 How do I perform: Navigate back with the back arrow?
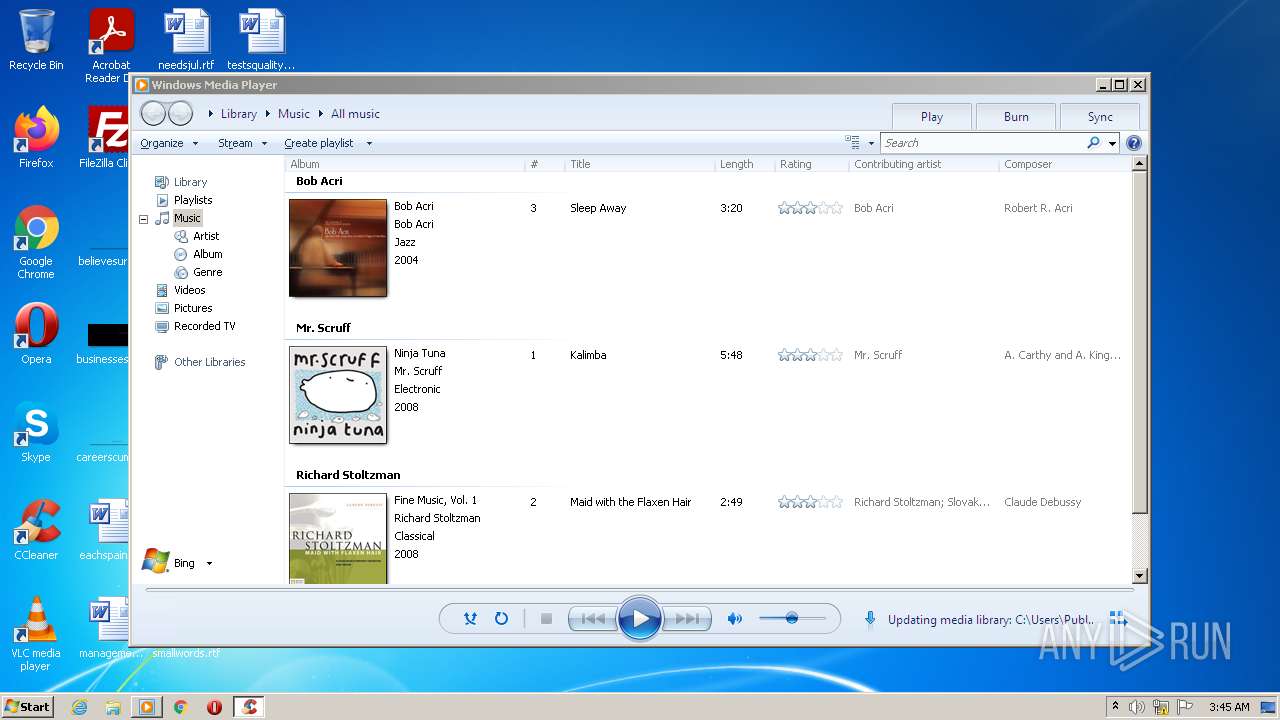tap(153, 113)
